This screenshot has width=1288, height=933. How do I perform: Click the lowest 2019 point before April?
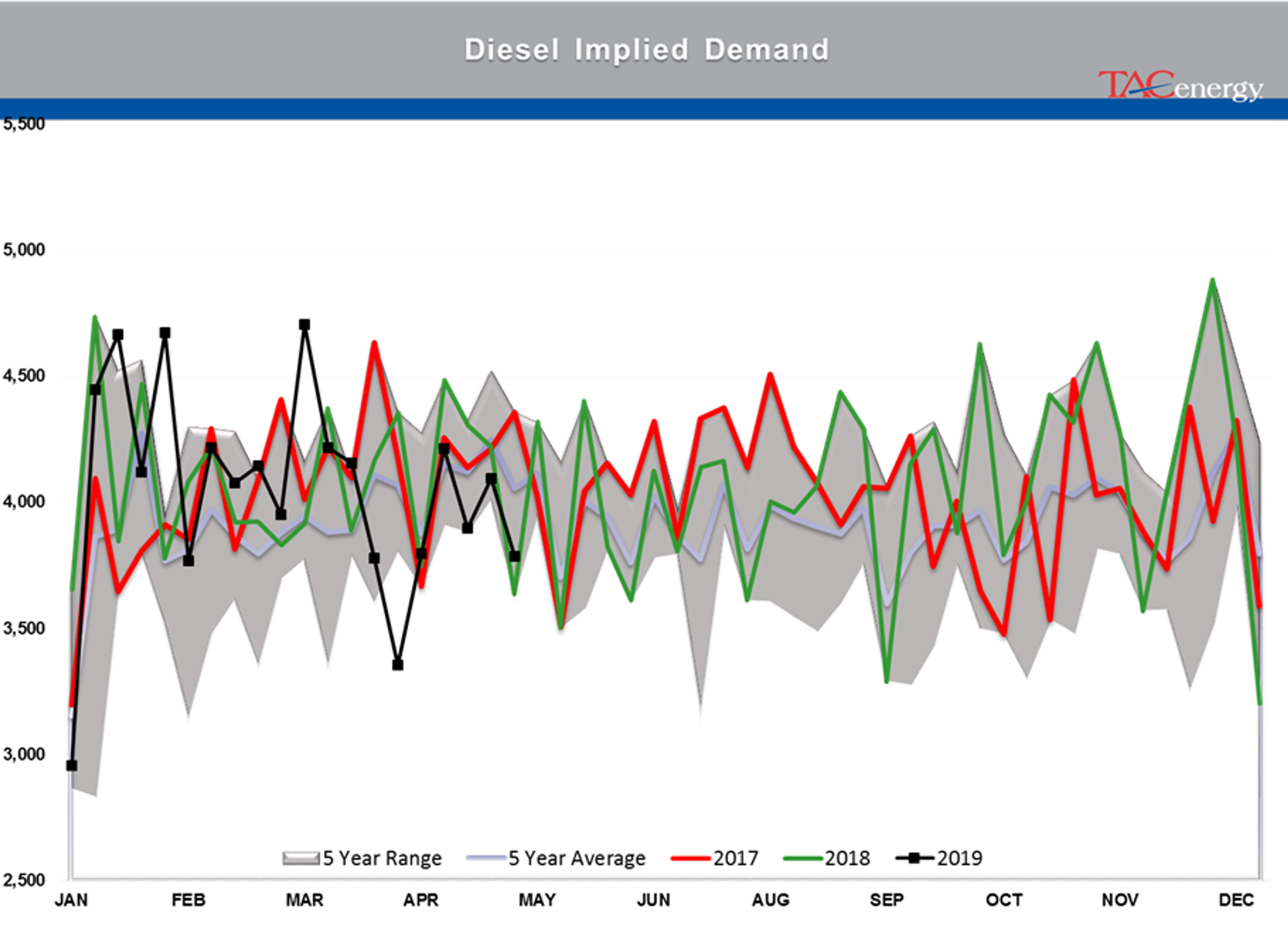(397, 664)
